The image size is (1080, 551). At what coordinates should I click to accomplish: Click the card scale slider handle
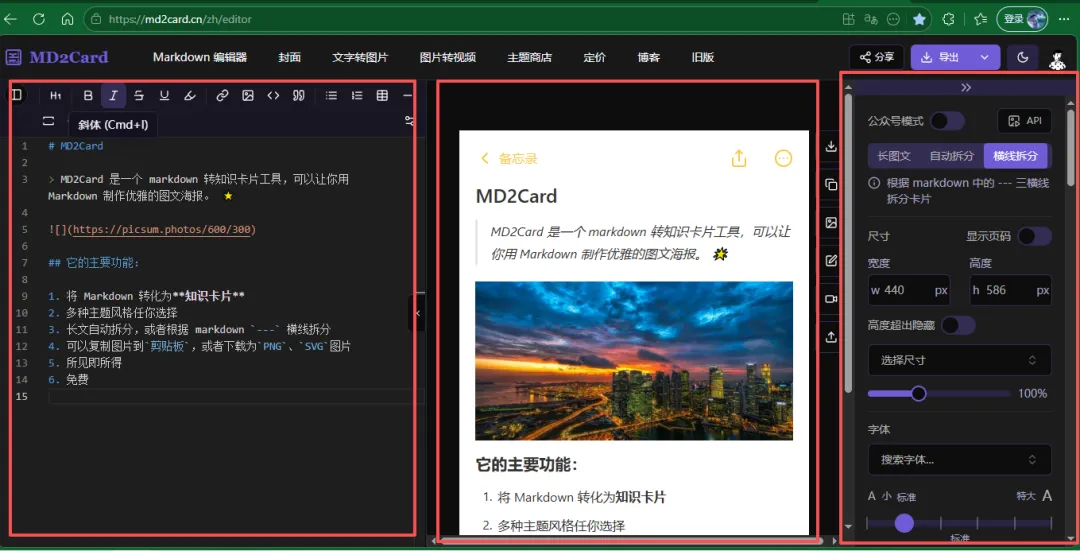pos(918,393)
